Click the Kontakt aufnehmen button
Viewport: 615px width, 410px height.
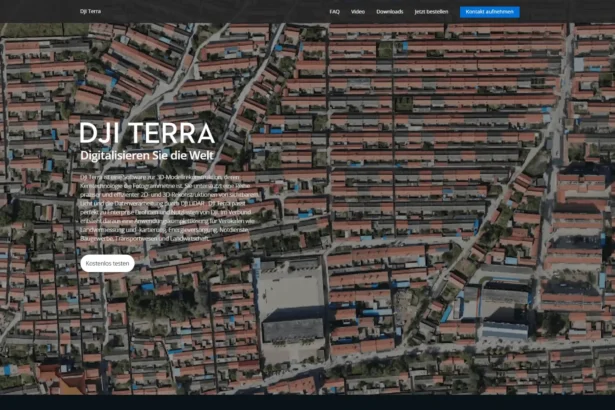pyautogui.click(x=489, y=12)
